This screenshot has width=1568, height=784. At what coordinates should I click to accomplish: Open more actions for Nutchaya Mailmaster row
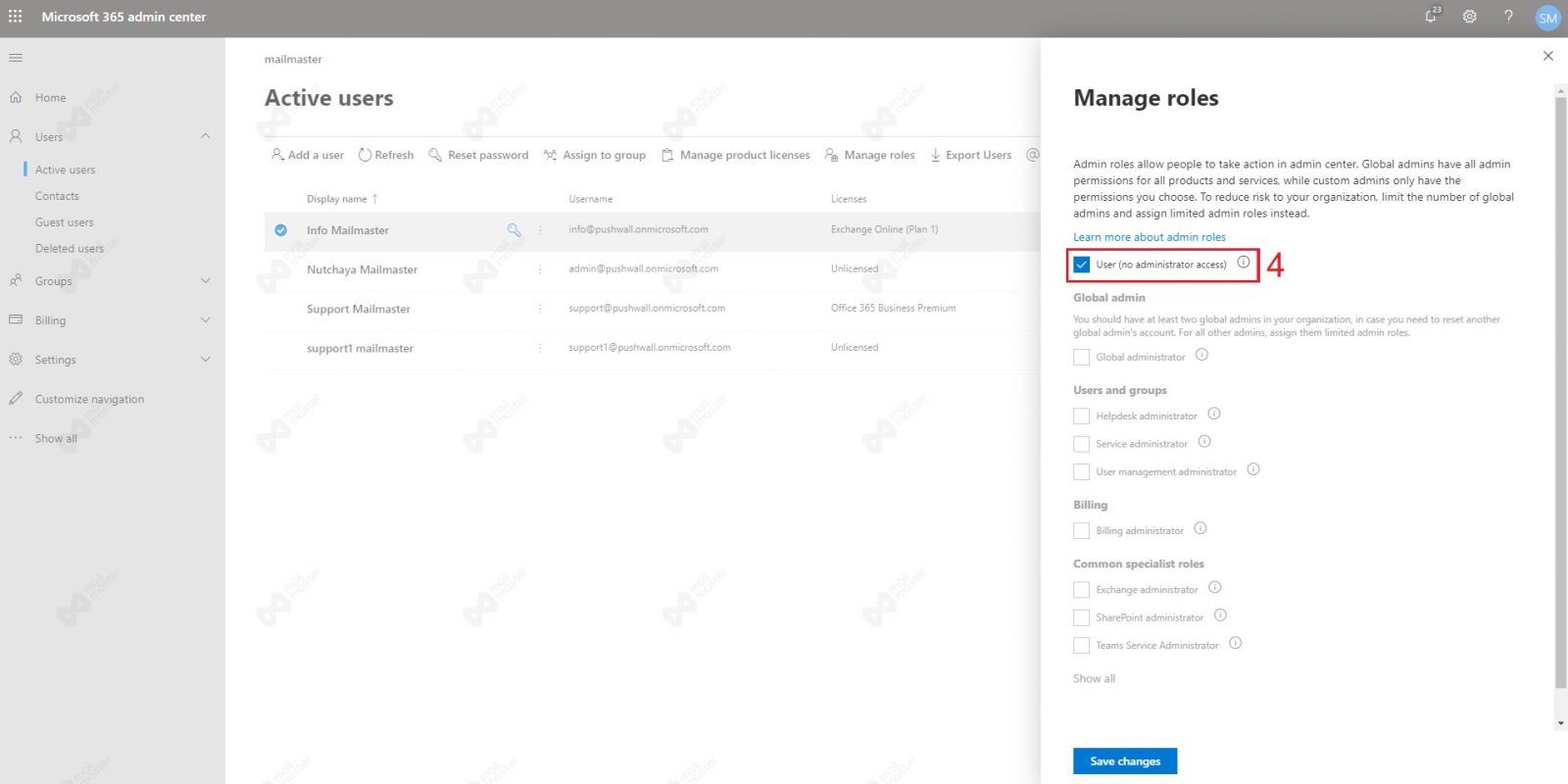point(540,269)
